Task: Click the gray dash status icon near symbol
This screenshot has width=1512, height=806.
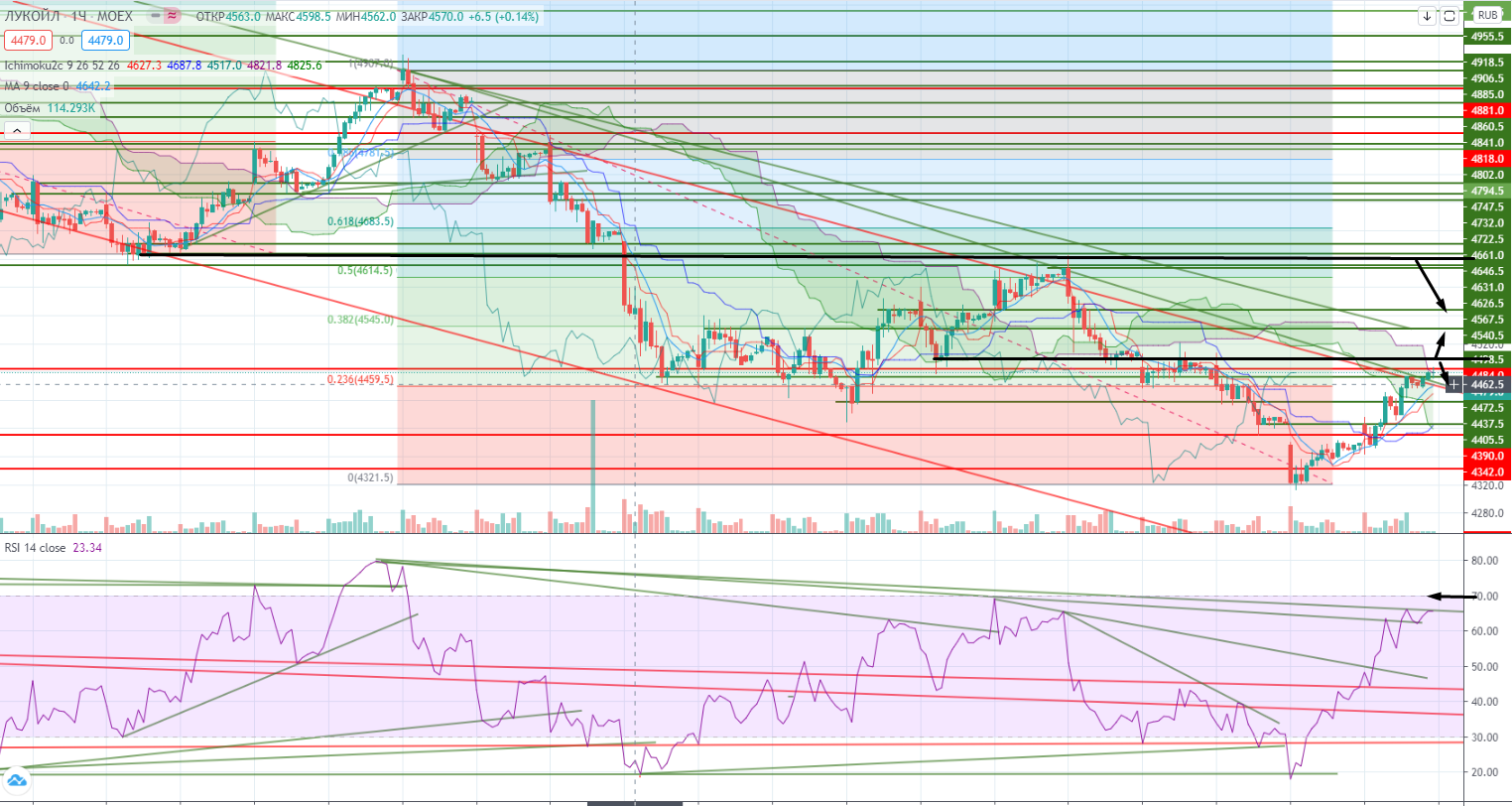Action: click(x=156, y=16)
